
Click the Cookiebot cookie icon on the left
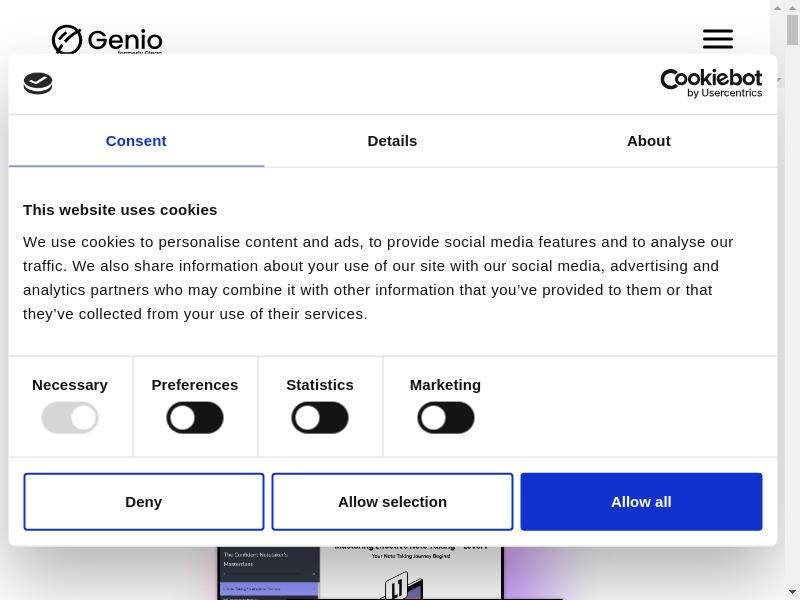pos(38,83)
